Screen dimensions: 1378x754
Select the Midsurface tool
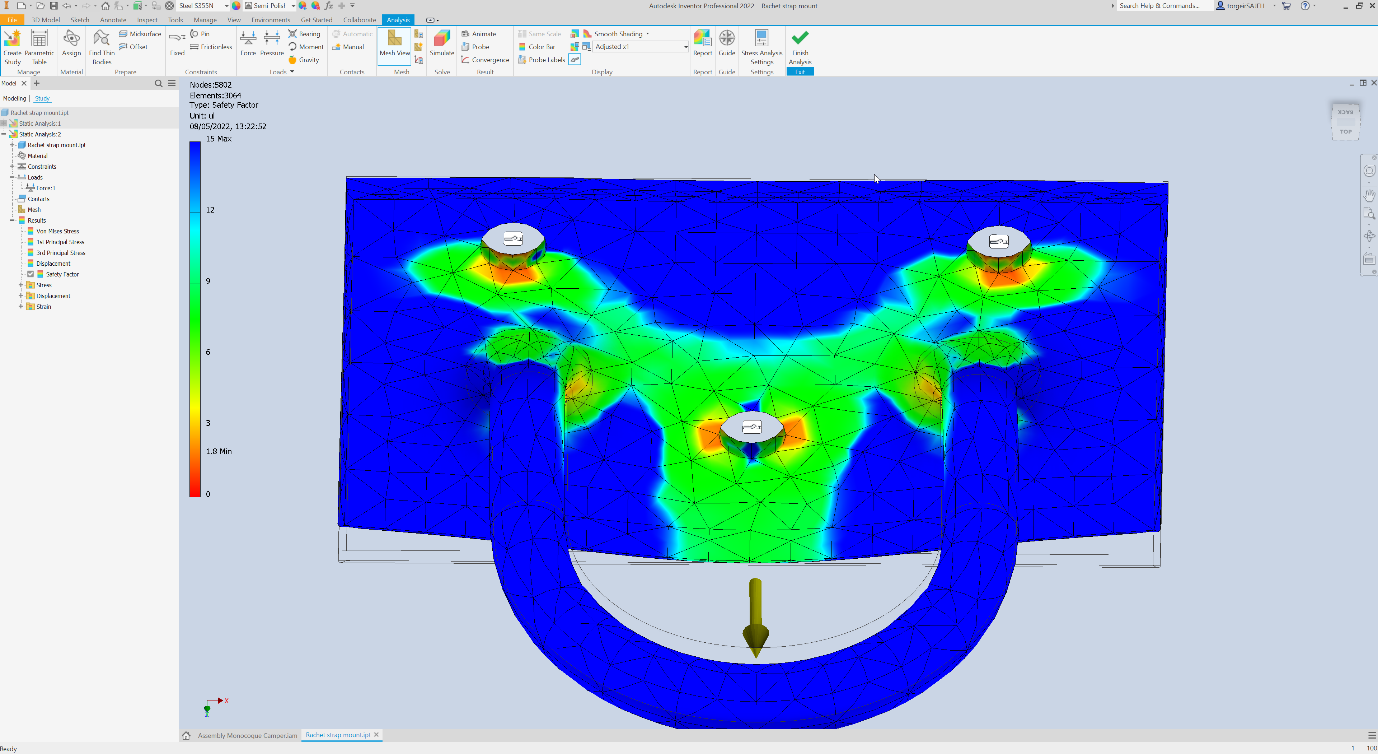point(139,34)
